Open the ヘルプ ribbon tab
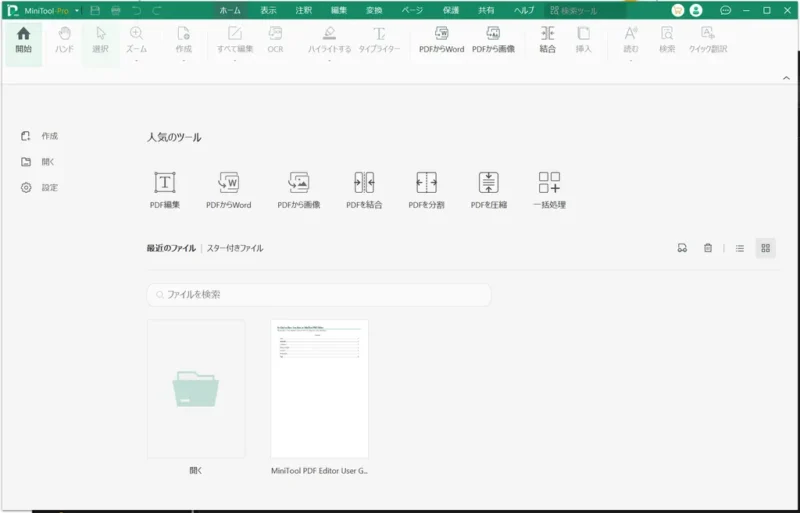Viewport: 800px width, 513px height. click(524, 10)
